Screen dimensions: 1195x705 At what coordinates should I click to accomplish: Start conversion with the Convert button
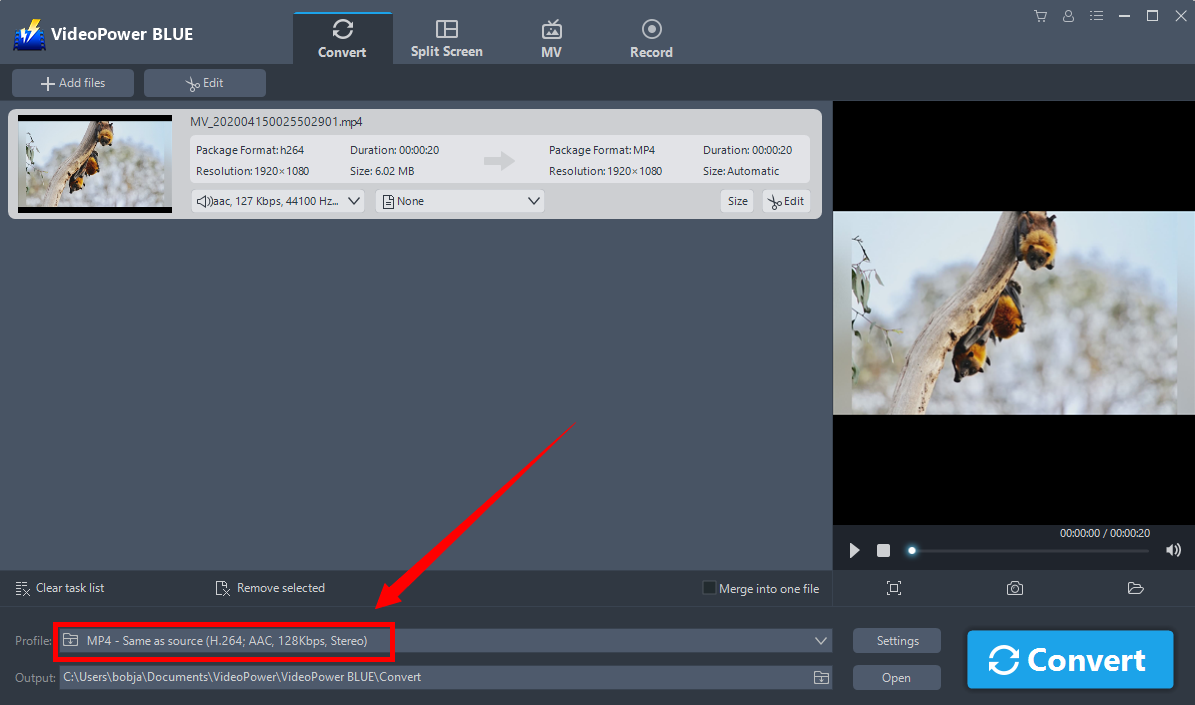(1069, 660)
